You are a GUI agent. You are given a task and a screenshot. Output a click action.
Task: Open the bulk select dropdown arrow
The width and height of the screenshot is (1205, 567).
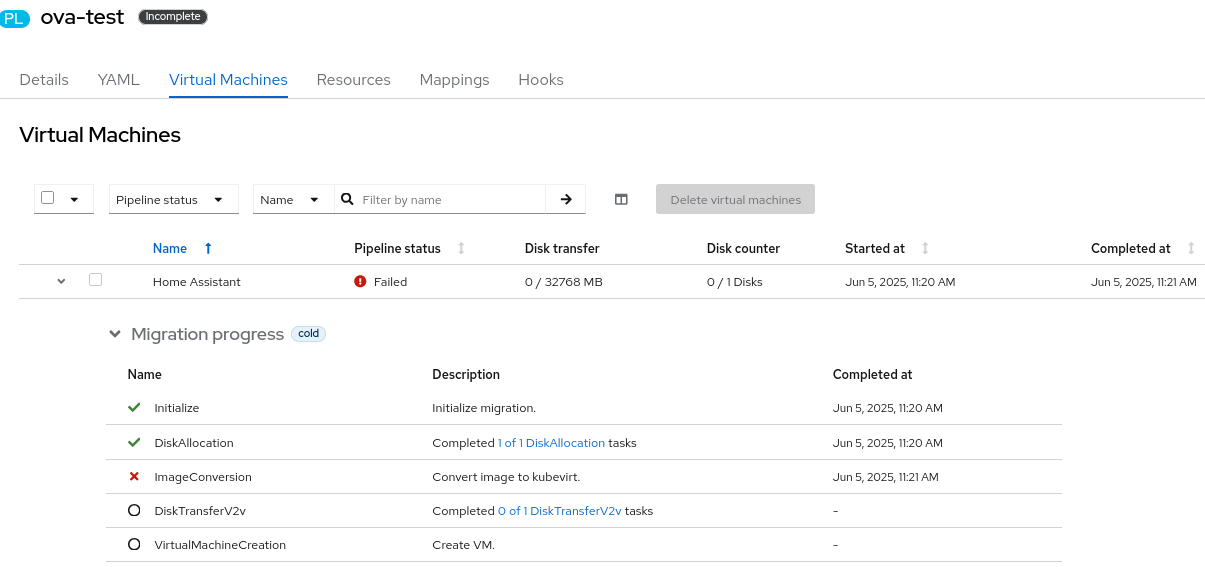74,199
